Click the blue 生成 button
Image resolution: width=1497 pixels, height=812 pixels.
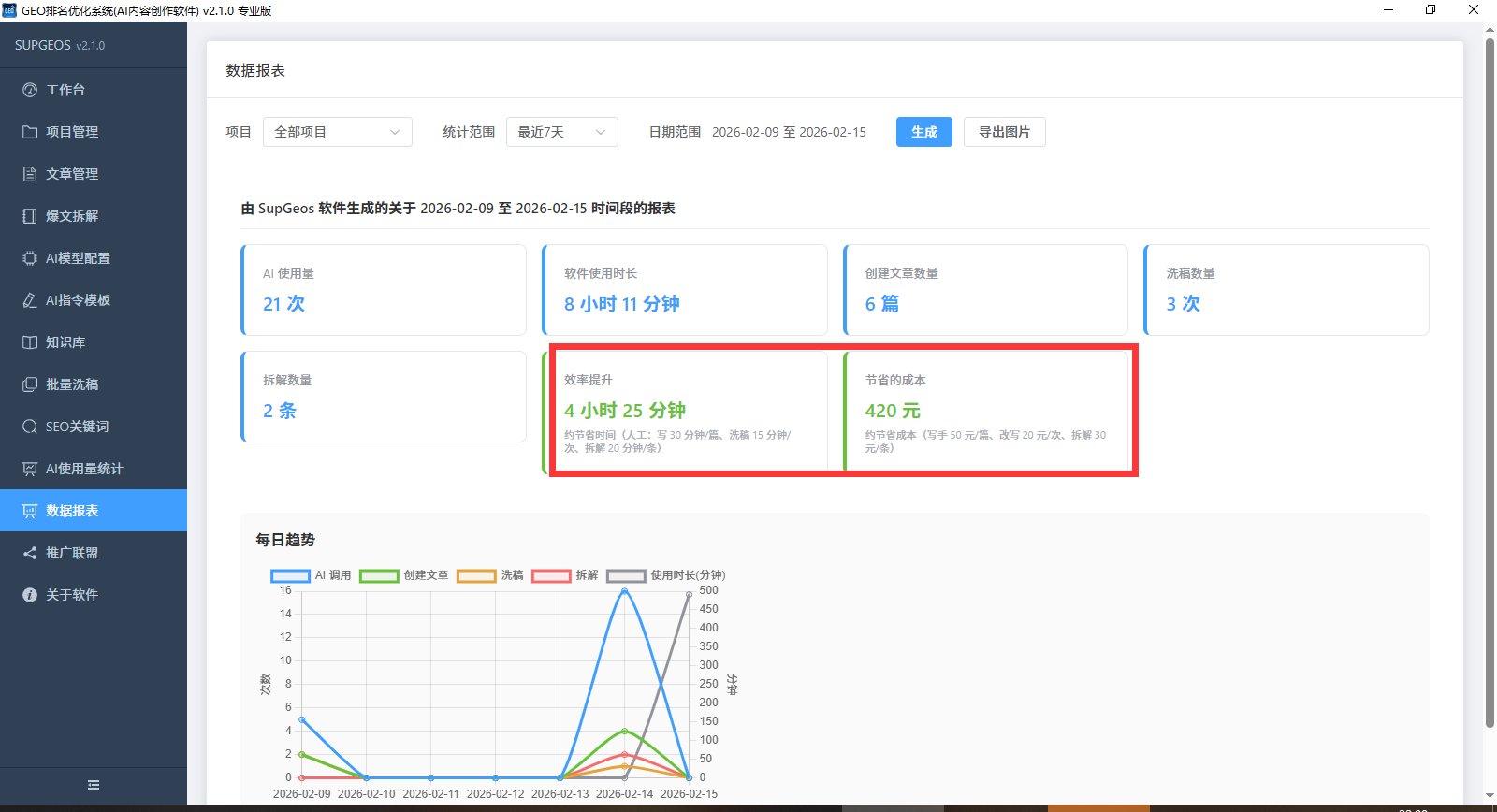click(x=923, y=132)
